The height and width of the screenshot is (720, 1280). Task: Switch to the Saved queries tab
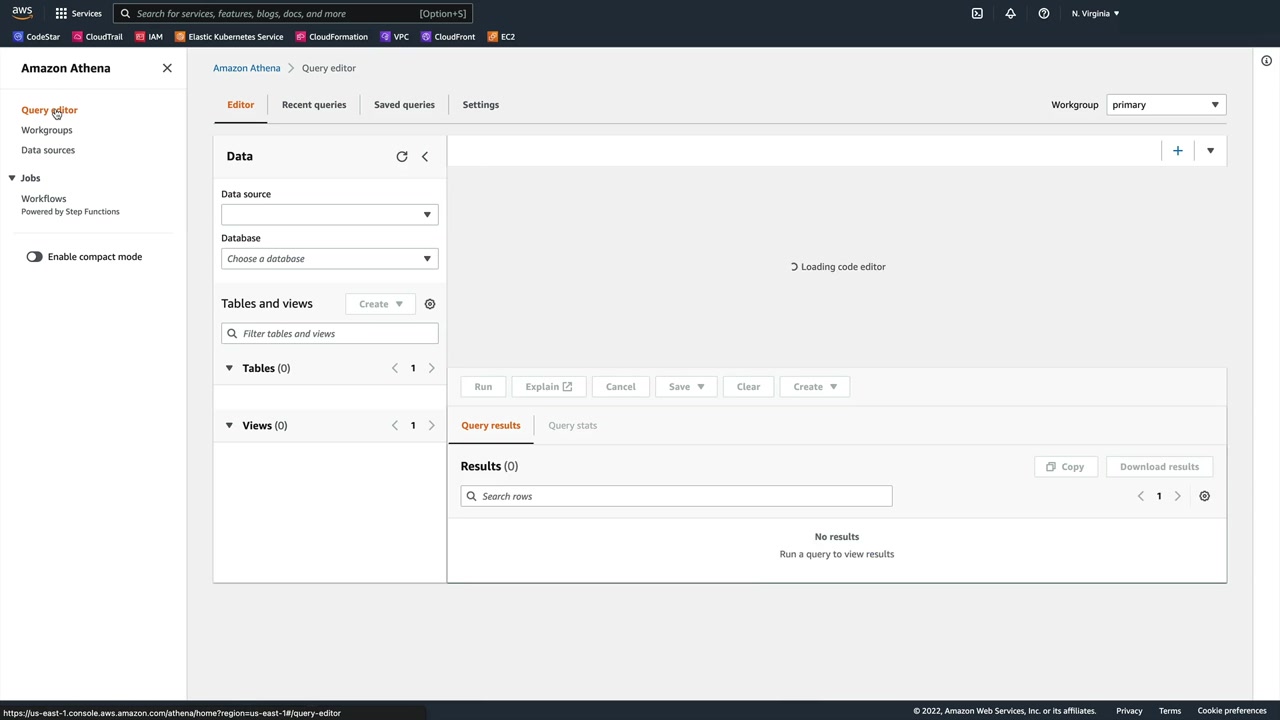[x=404, y=105]
